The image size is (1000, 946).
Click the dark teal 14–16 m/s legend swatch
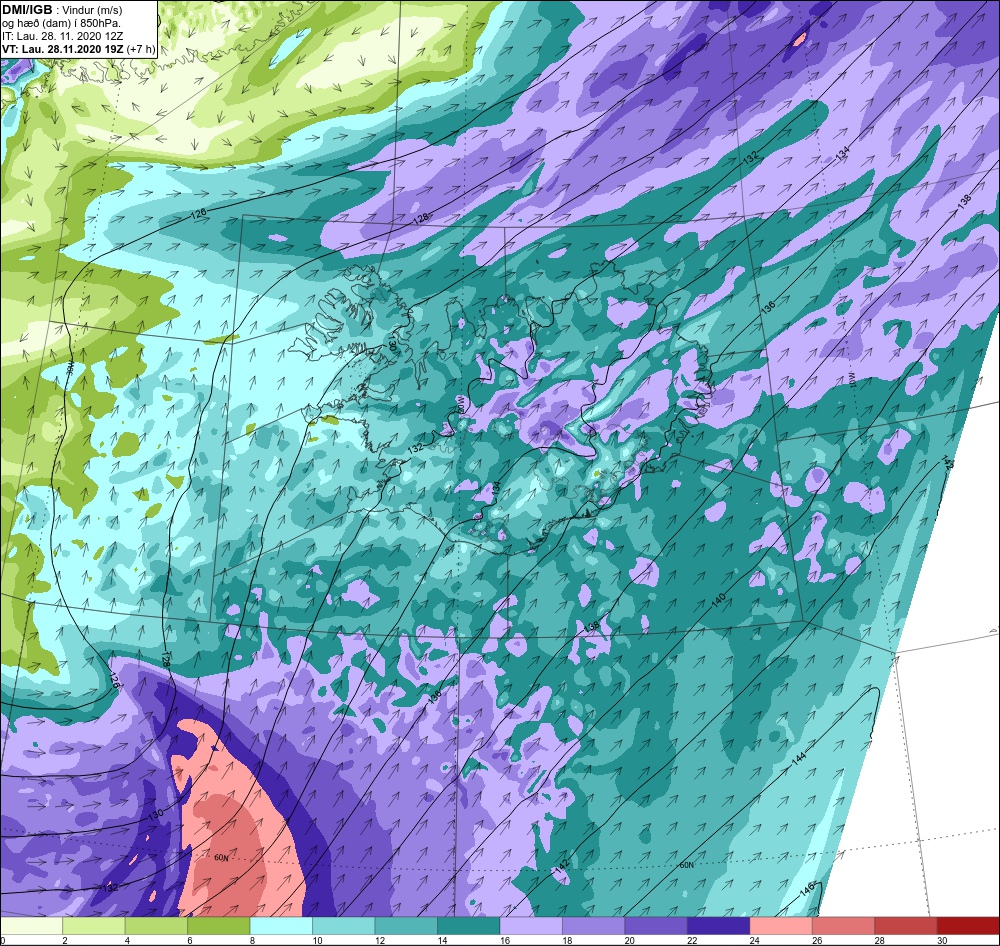tap(469, 926)
